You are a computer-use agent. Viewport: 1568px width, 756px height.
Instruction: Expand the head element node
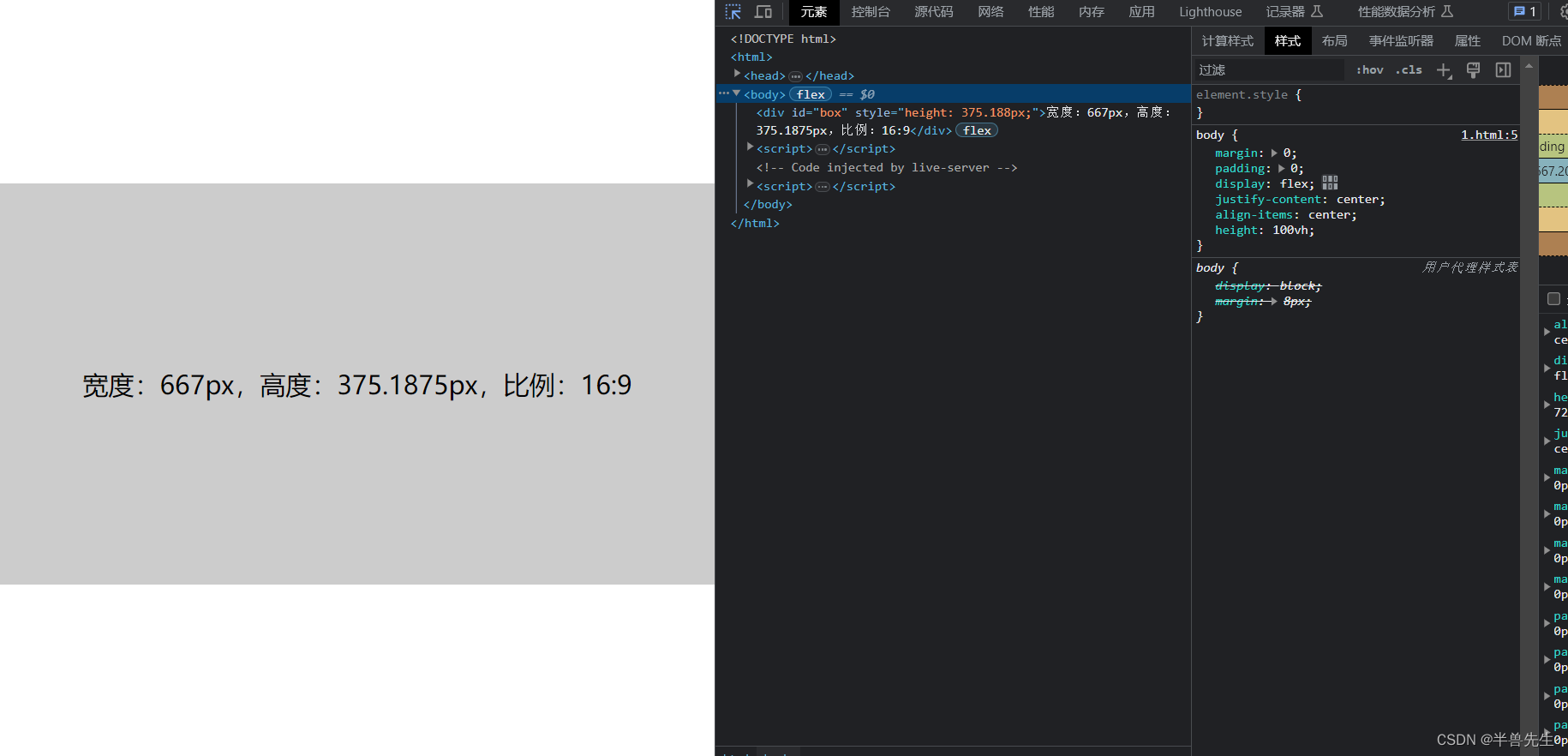click(737, 75)
